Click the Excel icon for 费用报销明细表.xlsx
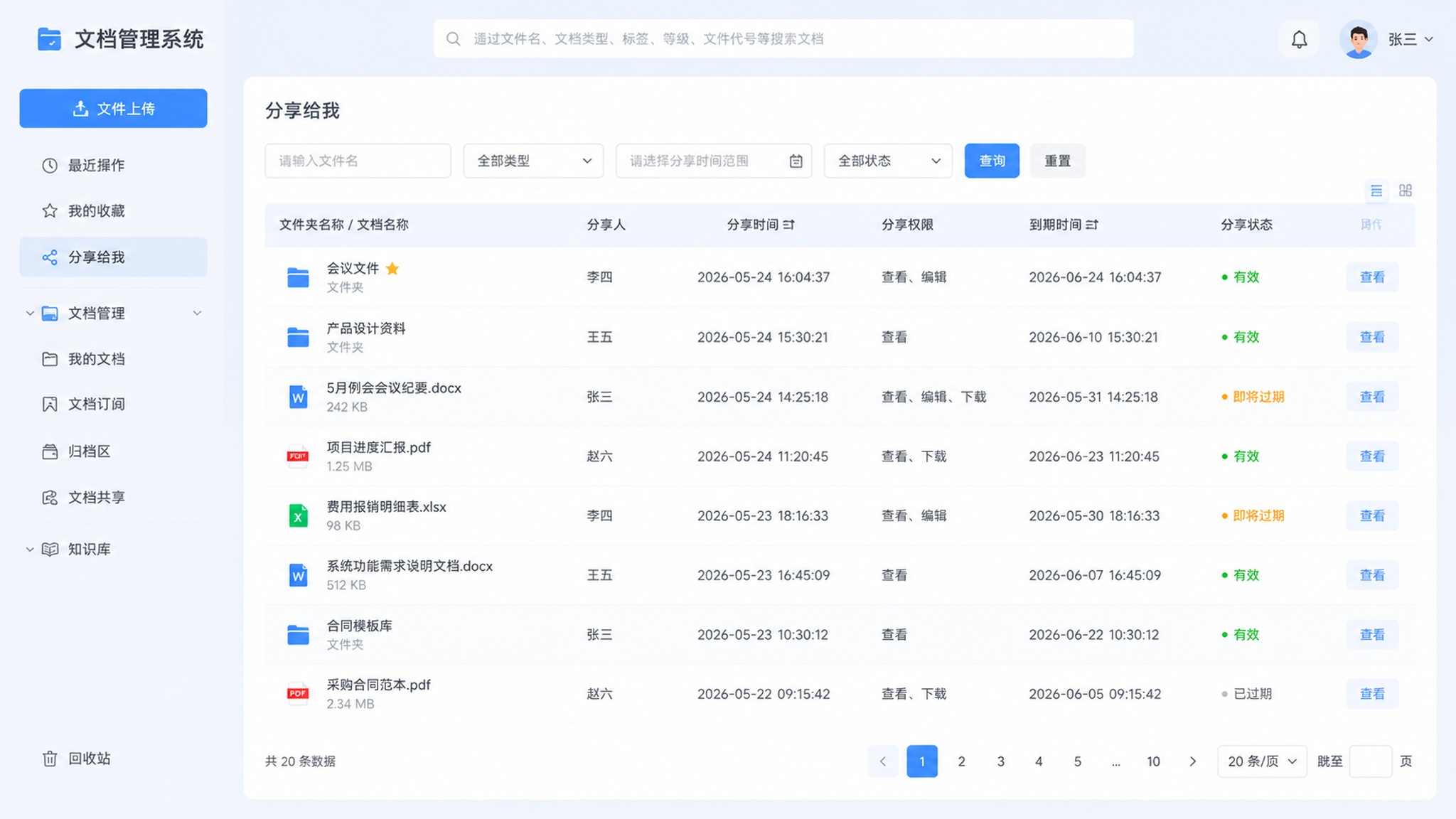1456x819 pixels. pos(298,515)
